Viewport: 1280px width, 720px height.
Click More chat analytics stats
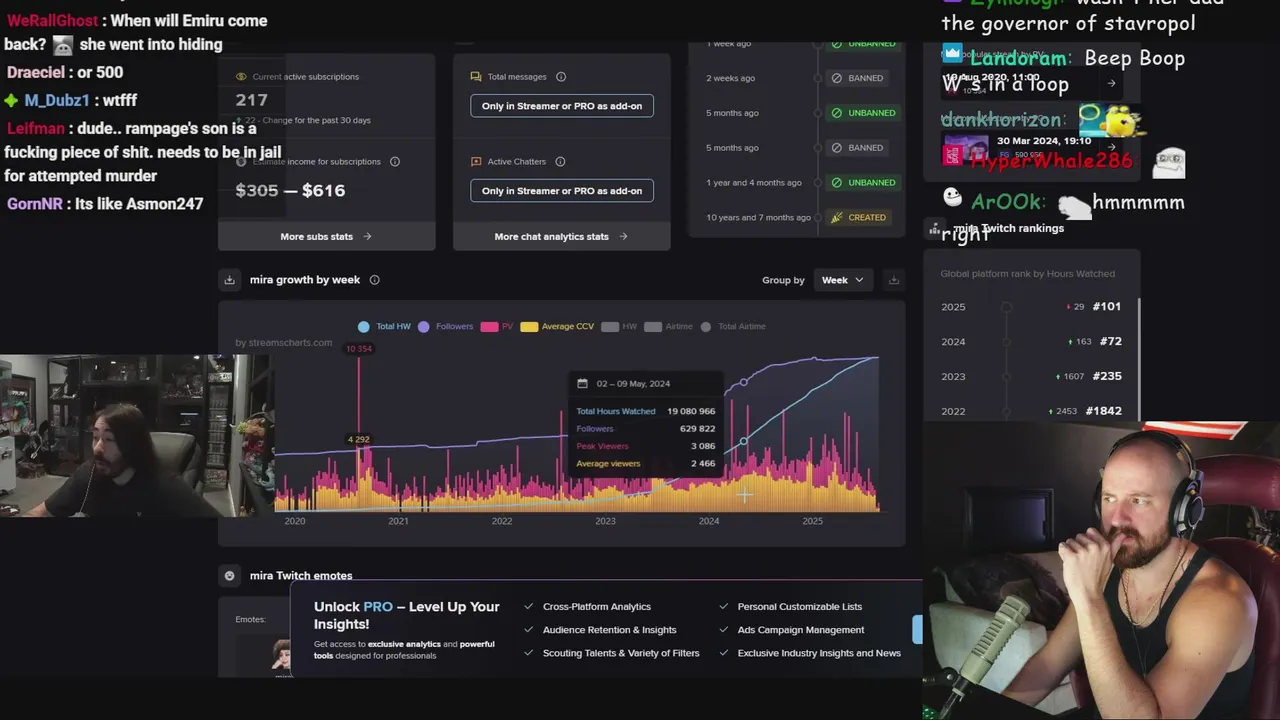click(561, 237)
